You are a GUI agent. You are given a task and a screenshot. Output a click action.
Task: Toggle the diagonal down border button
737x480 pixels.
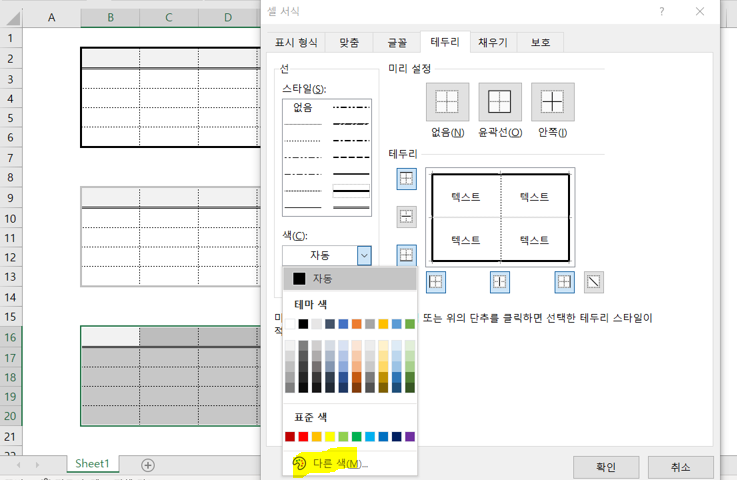[x=594, y=282]
